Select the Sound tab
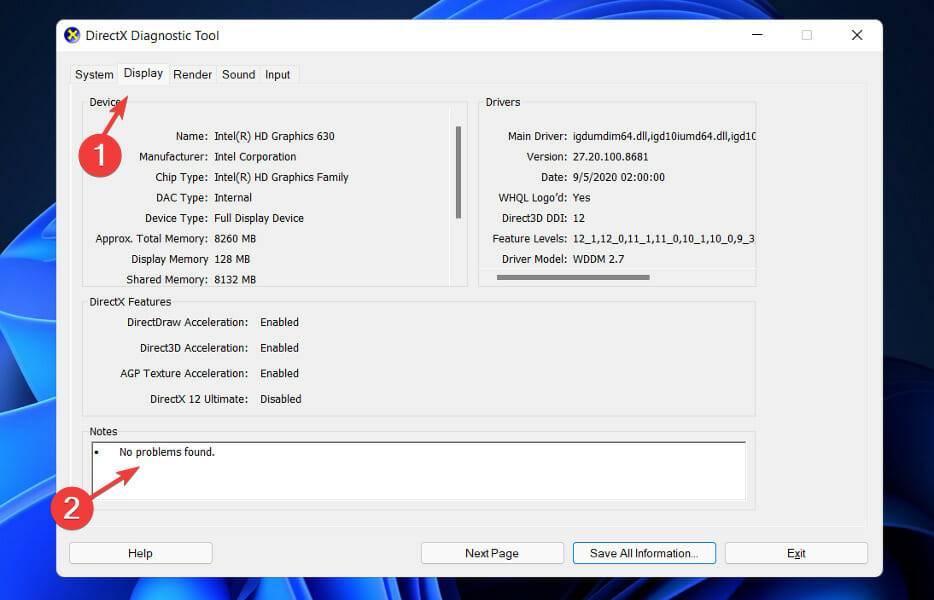 coord(238,74)
